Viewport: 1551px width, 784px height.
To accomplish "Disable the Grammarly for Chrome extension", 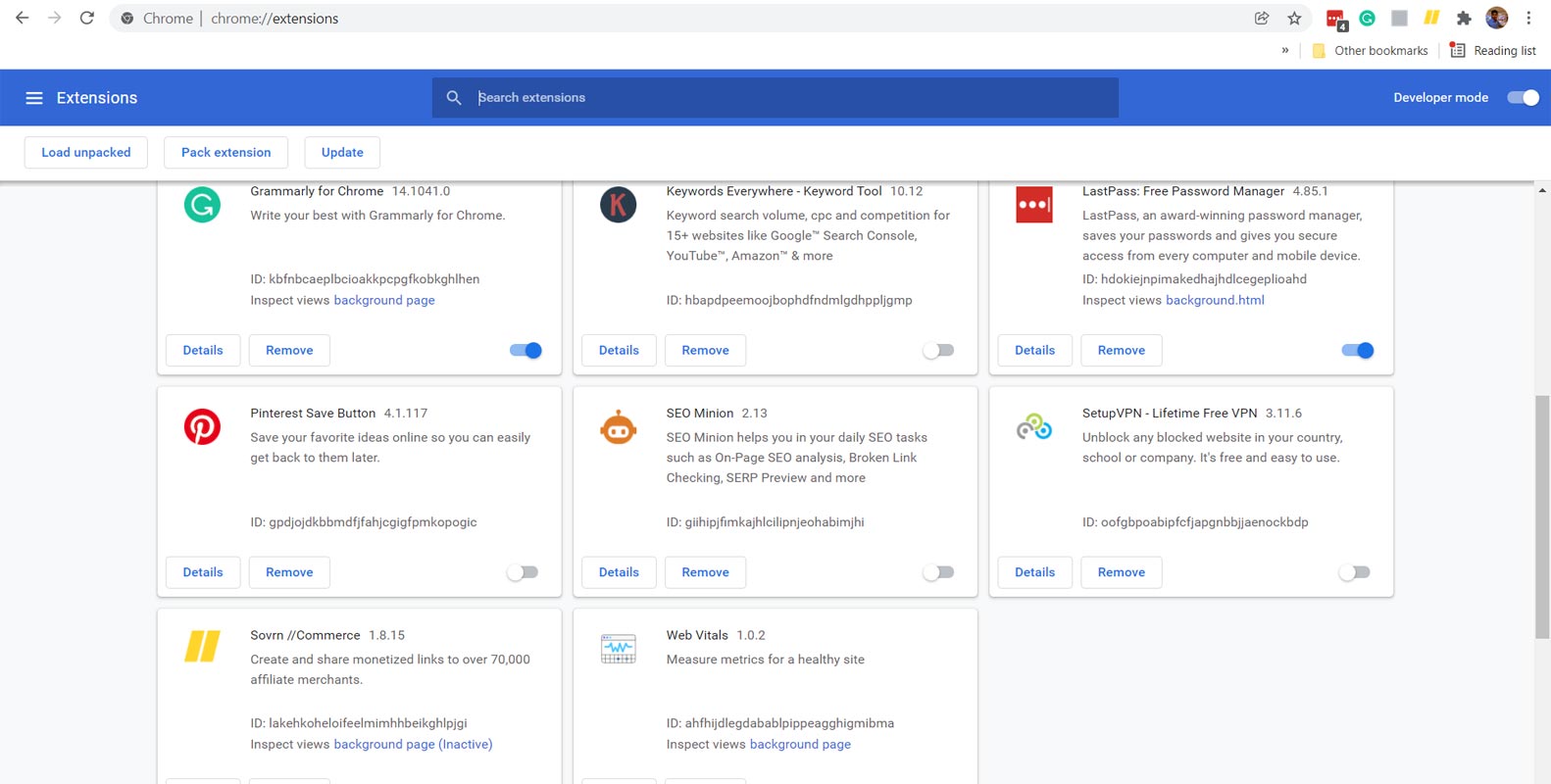I will (525, 350).
